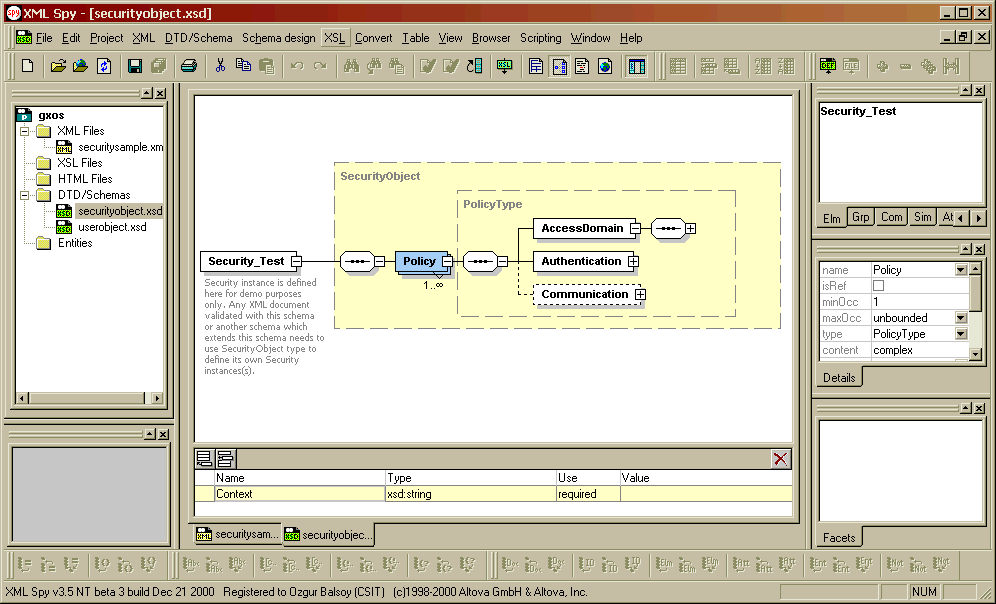Open the Schema design menu

tap(278, 38)
